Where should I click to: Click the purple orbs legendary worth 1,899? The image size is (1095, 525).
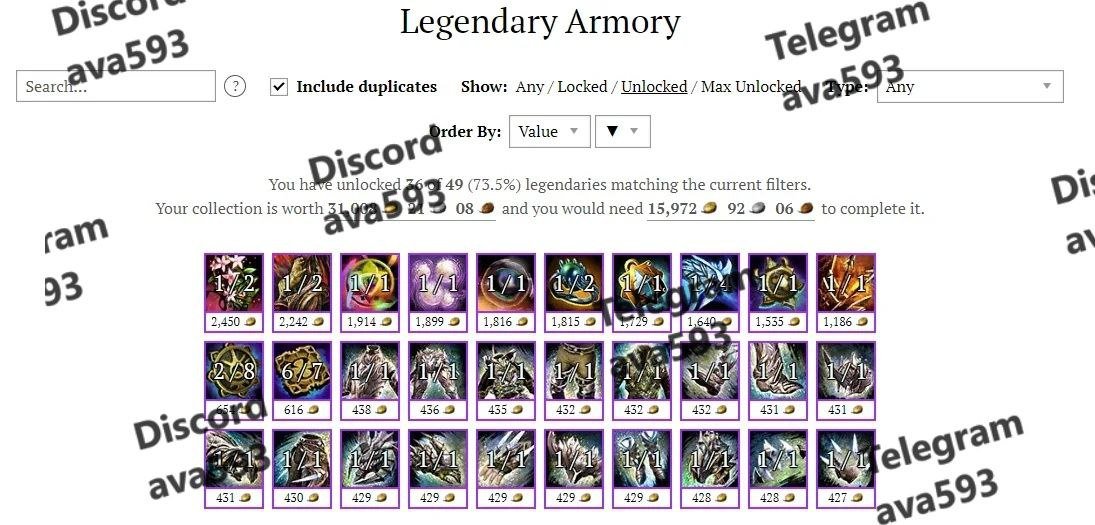(438, 293)
